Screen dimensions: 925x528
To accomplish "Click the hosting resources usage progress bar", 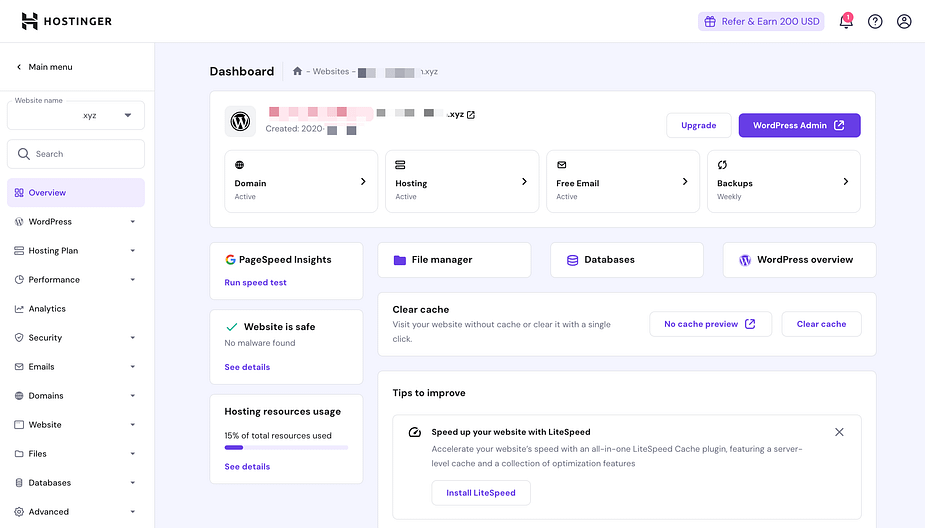I will point(286,448).
